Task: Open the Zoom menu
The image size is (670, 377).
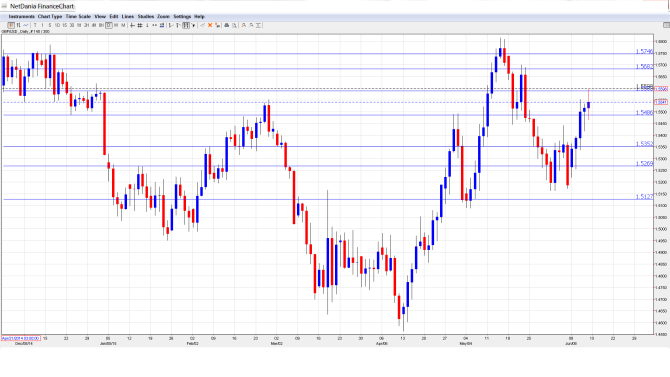Action: pos(164,17)
